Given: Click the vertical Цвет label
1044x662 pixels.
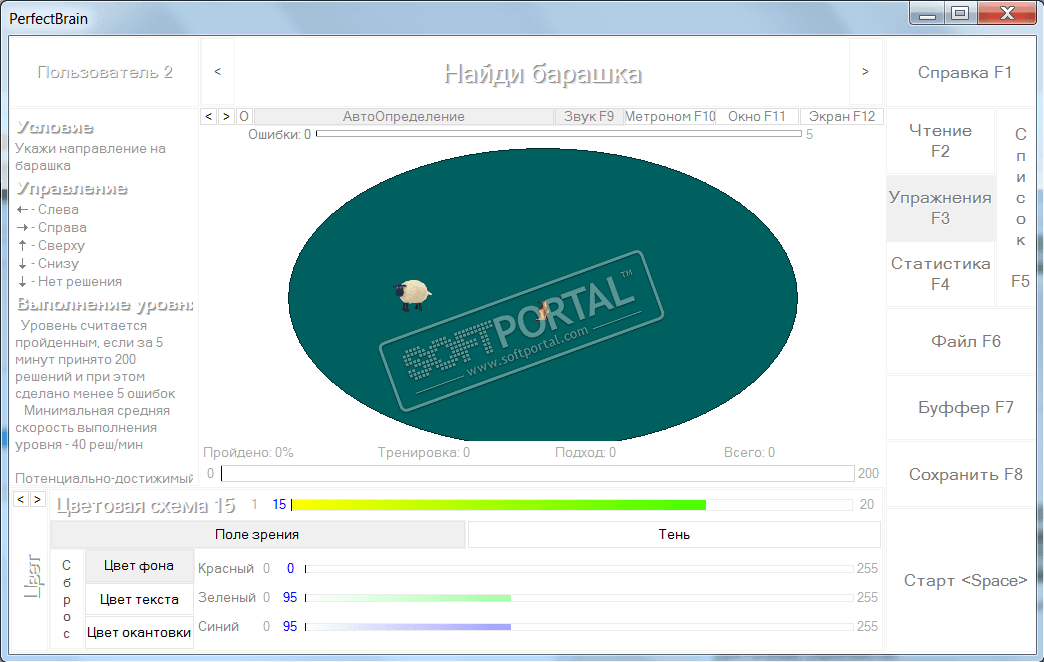Looking at the screenshot, I should point(32,575).
